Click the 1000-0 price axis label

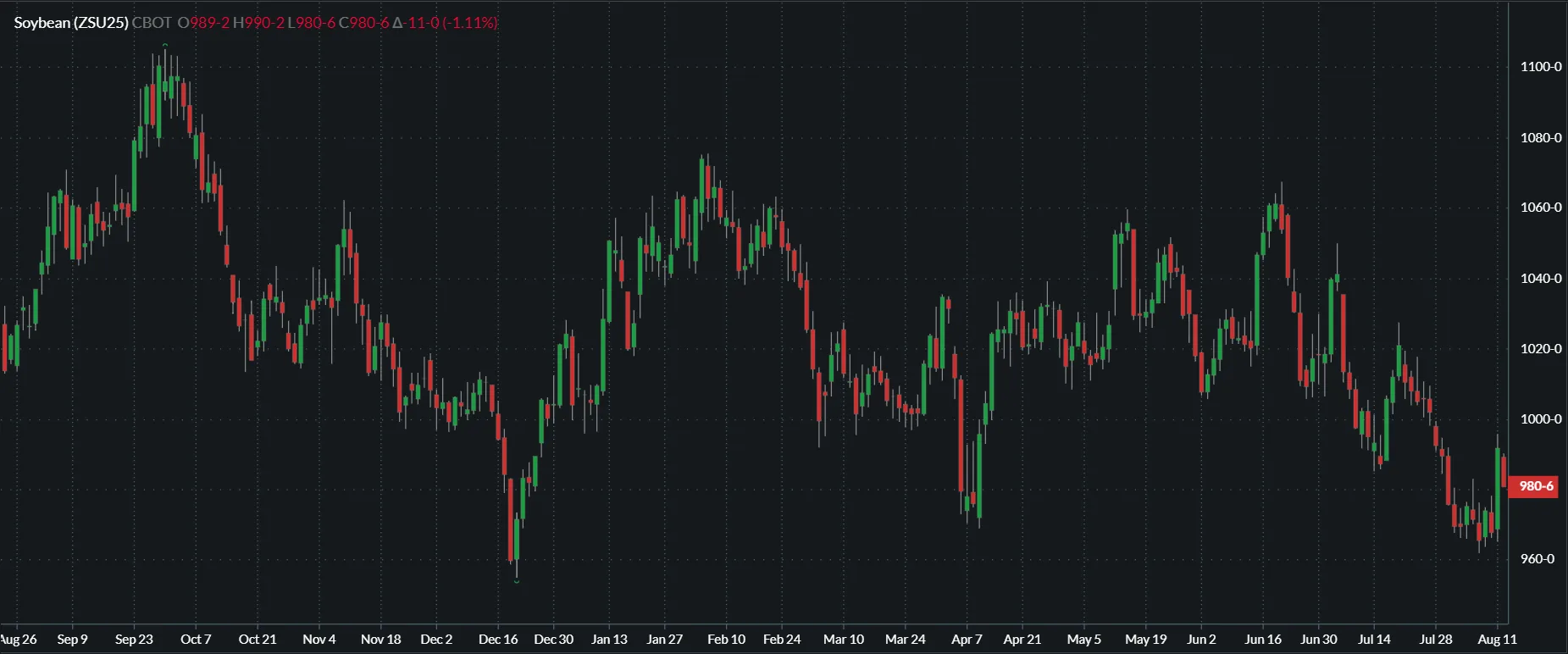(x=1540, y=419)
